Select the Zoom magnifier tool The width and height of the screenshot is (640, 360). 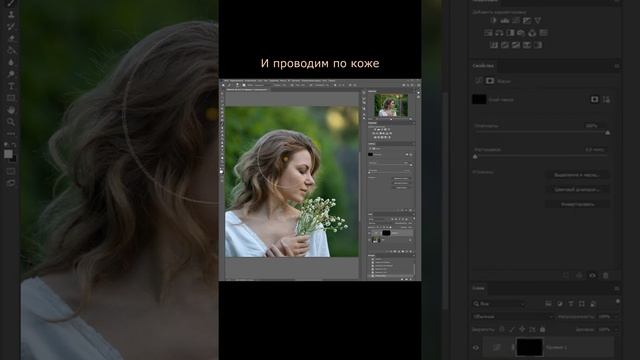[x=11, y=122]
